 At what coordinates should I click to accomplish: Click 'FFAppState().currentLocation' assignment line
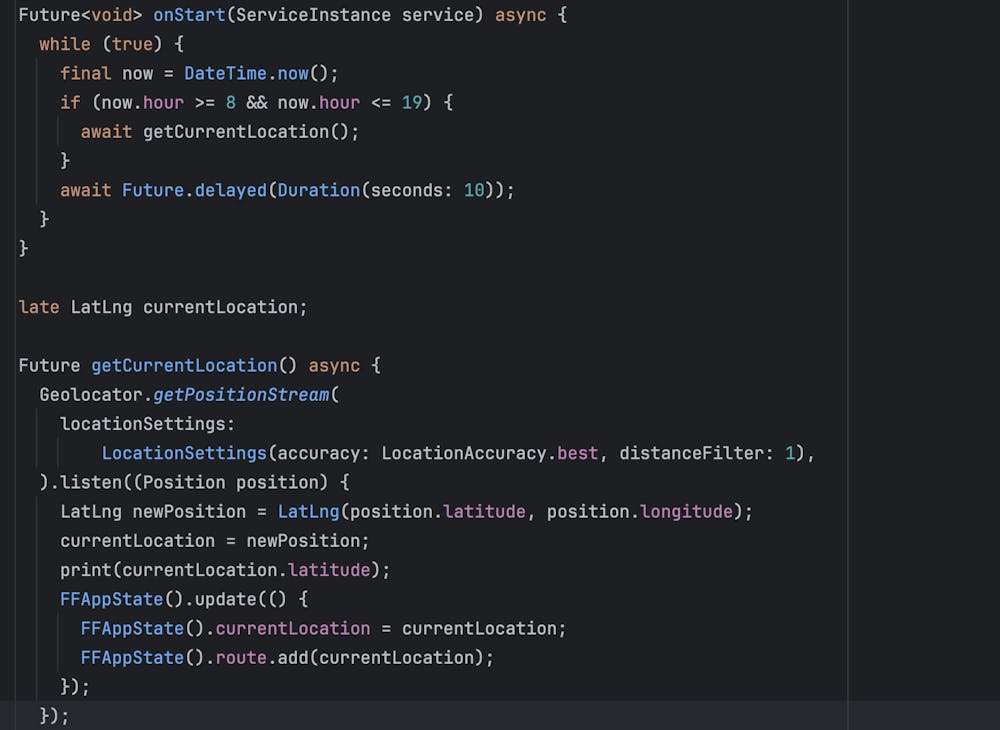(x=323, y=629)
